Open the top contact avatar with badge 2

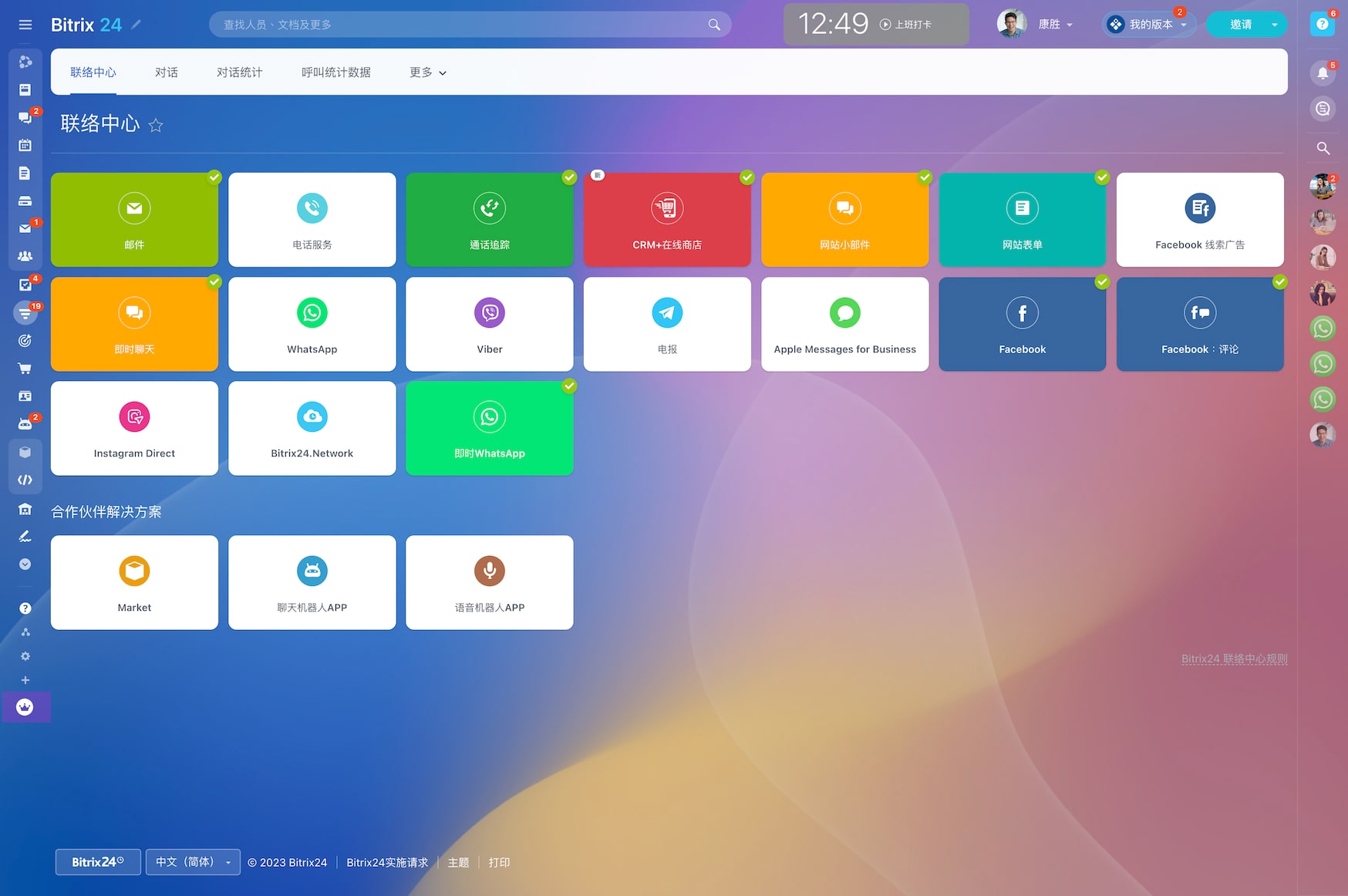(x=1323, y=187)
